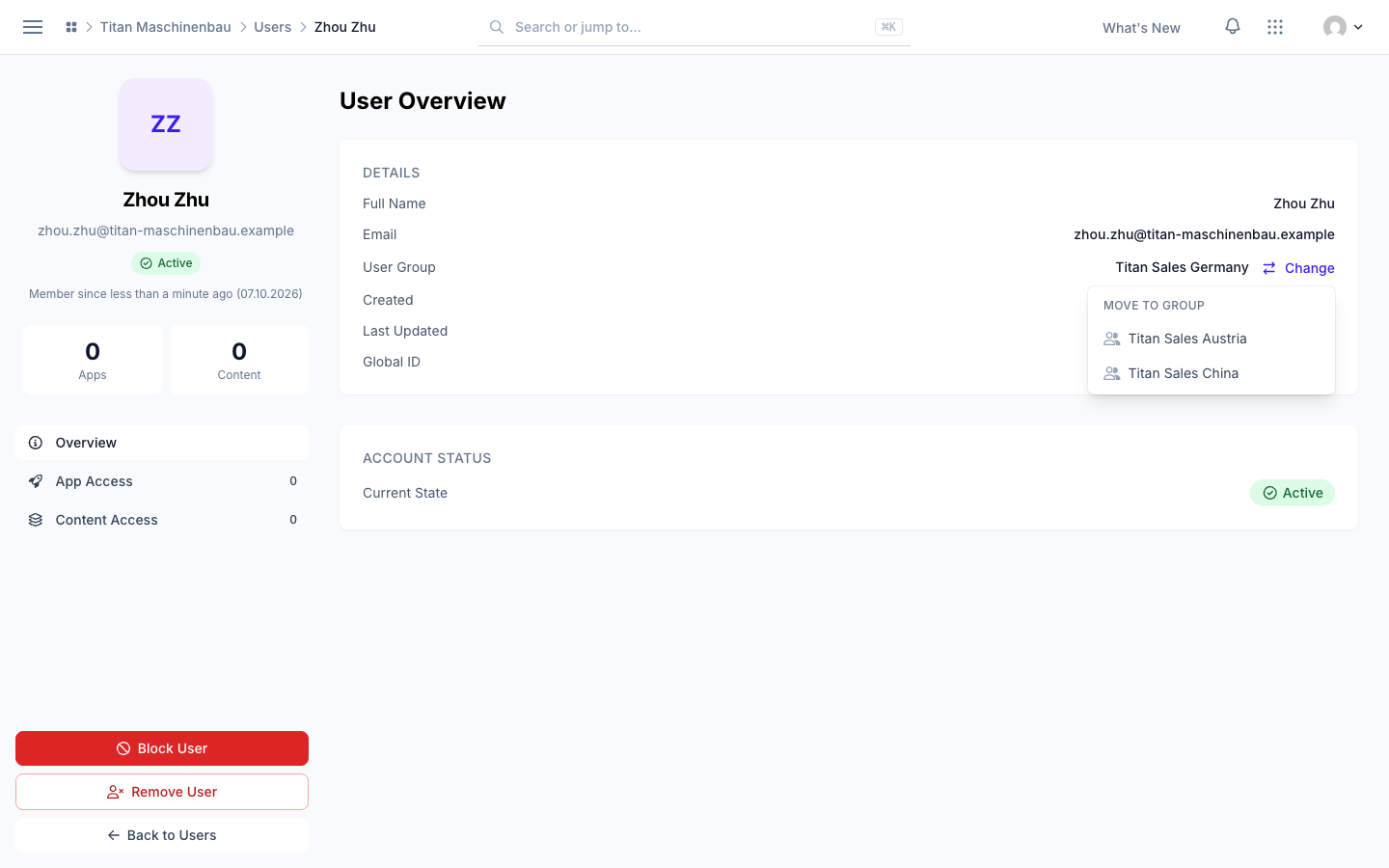The width and height of the screenshot is (1389, 868).
Task: Open the Content Access tab
Action: tap(162, 520)
